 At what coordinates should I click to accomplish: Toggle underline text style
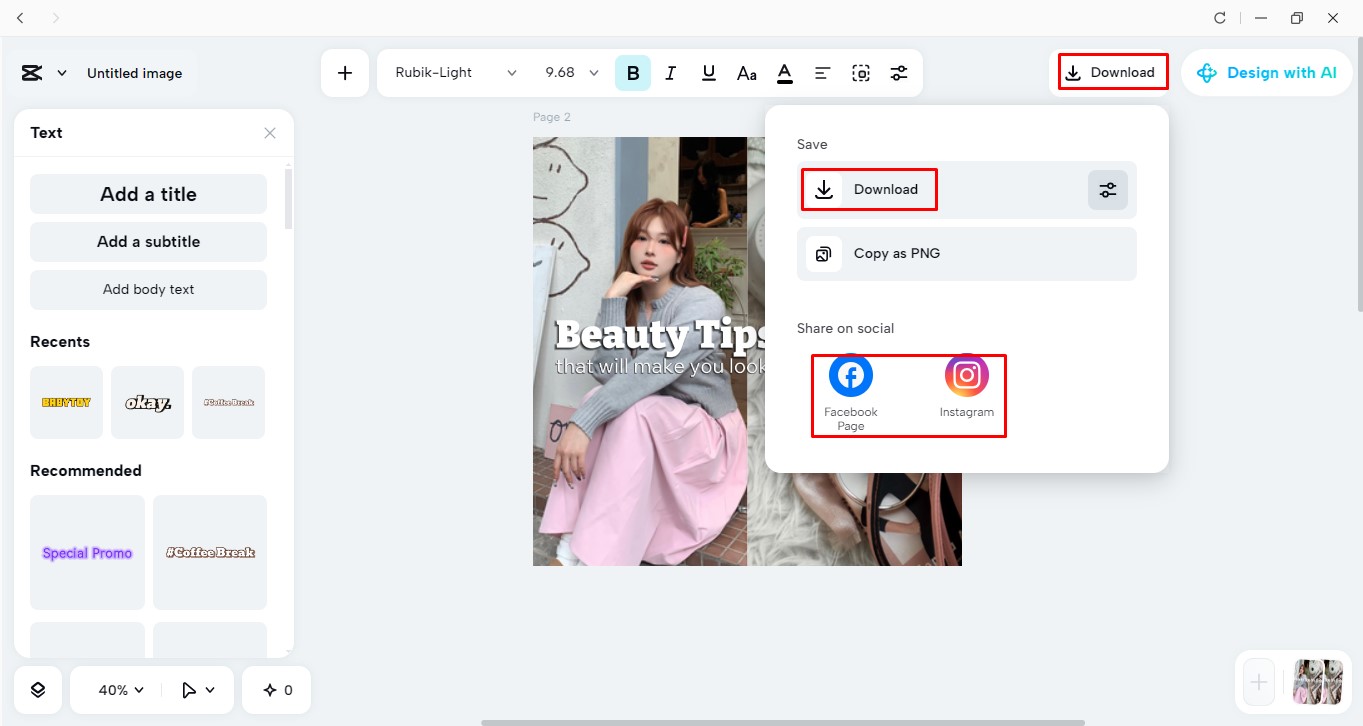point(709,73)
